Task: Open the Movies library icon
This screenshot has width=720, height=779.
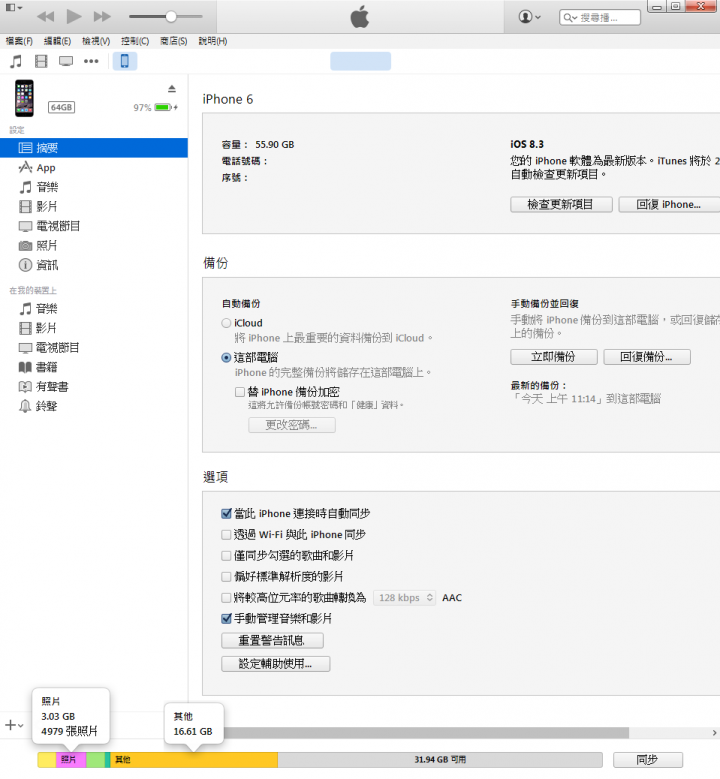Action: (x=41, y=62)
